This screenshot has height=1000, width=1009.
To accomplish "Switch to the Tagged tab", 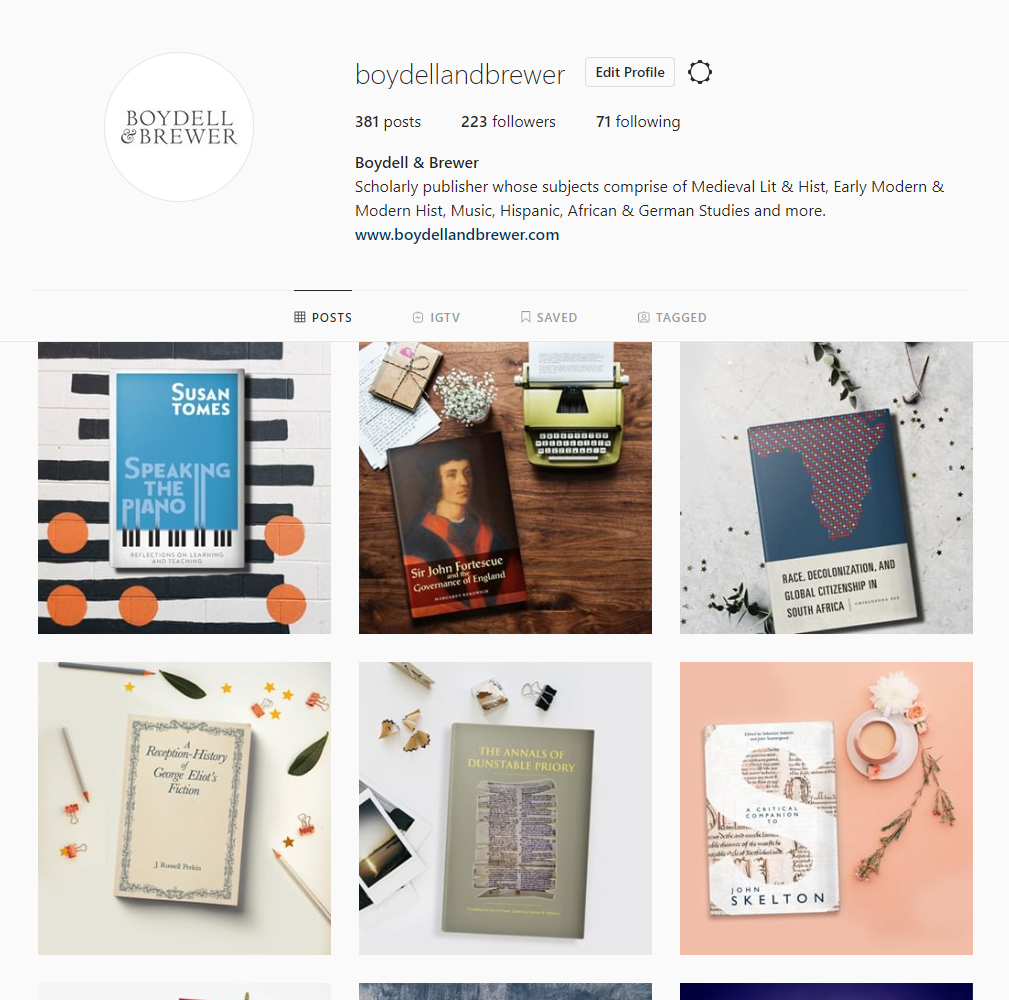I will pyautogui.click(x=672, y=317).
